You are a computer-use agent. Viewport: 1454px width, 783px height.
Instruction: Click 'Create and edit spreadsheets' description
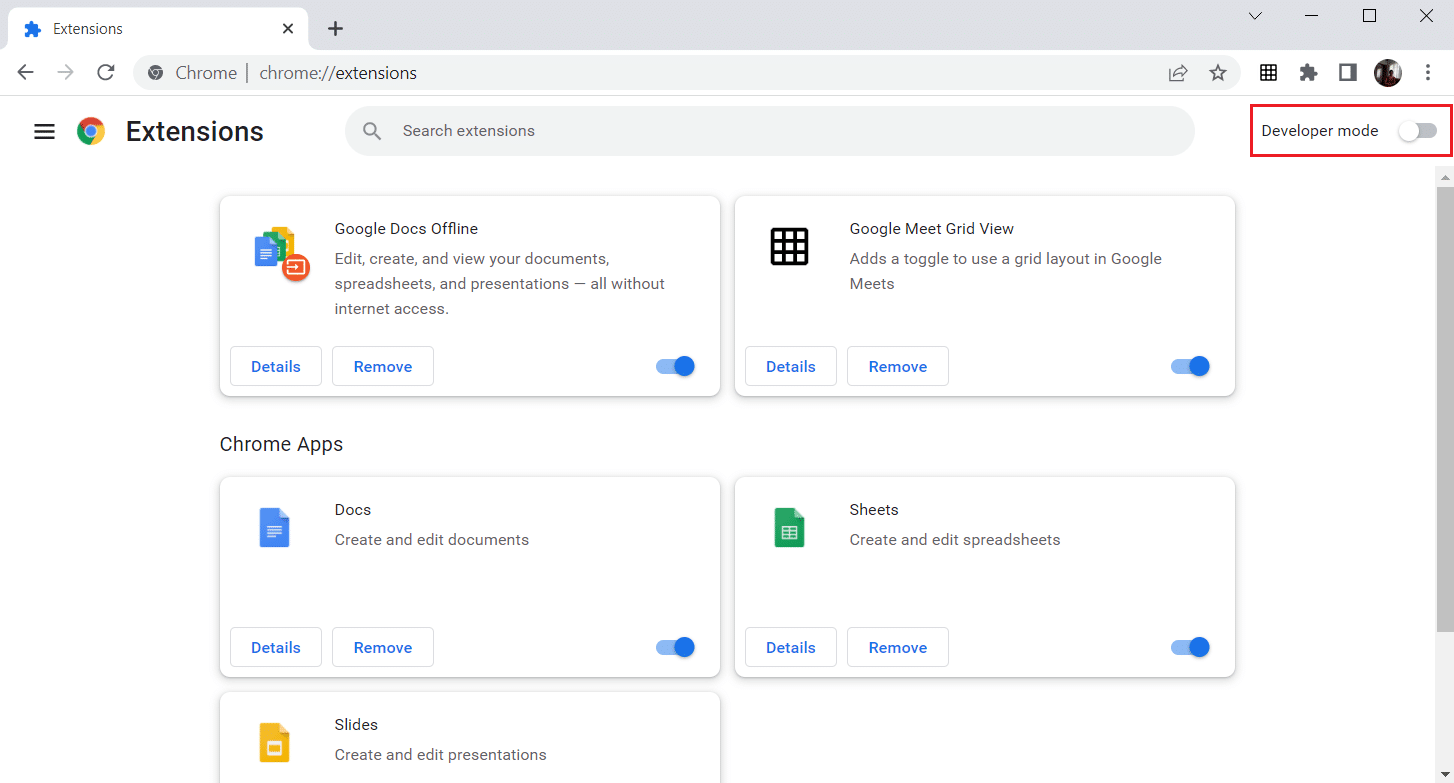pos(955,540)
